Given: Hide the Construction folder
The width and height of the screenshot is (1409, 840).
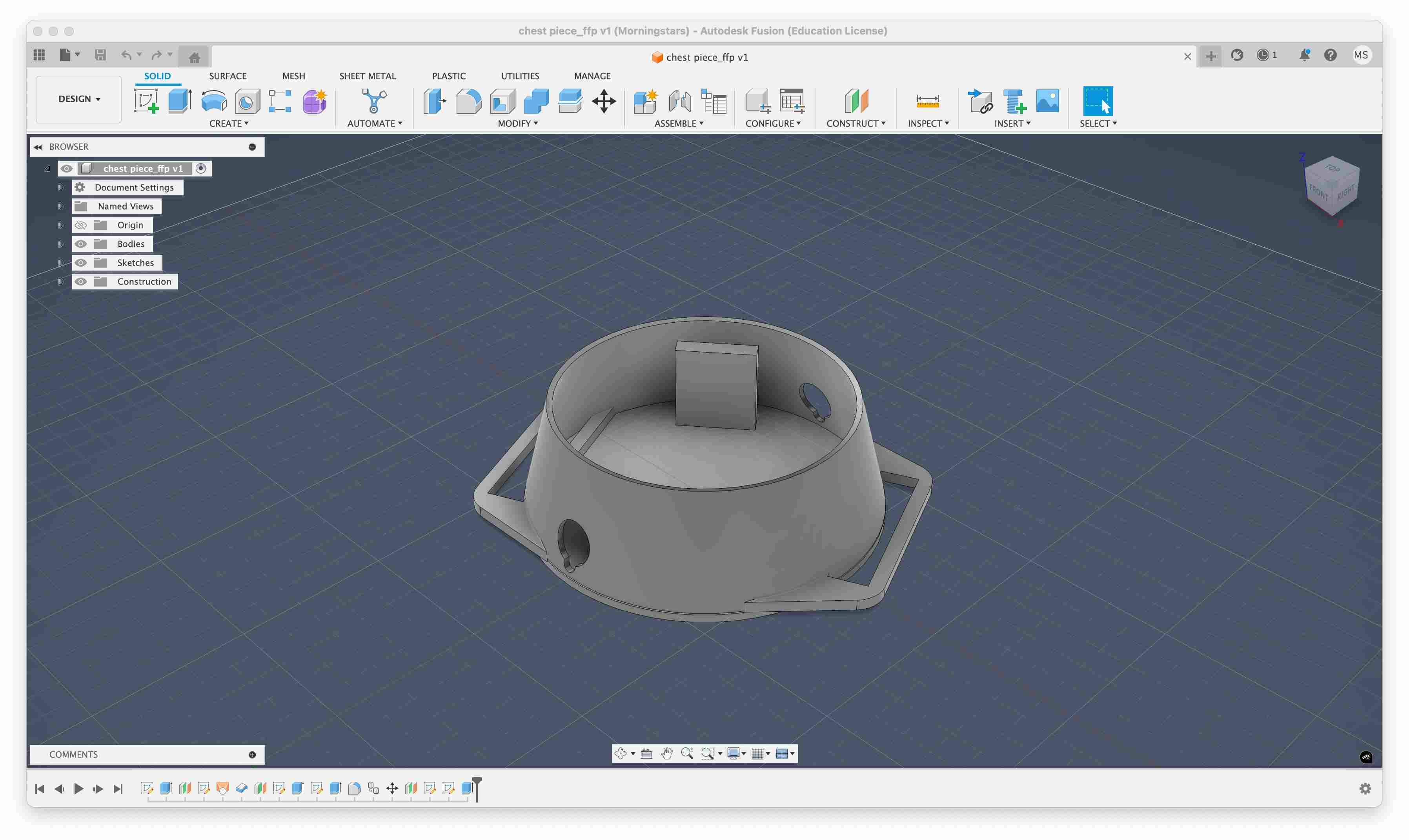Looking at the screenshot, I should (x=81, y=281).
